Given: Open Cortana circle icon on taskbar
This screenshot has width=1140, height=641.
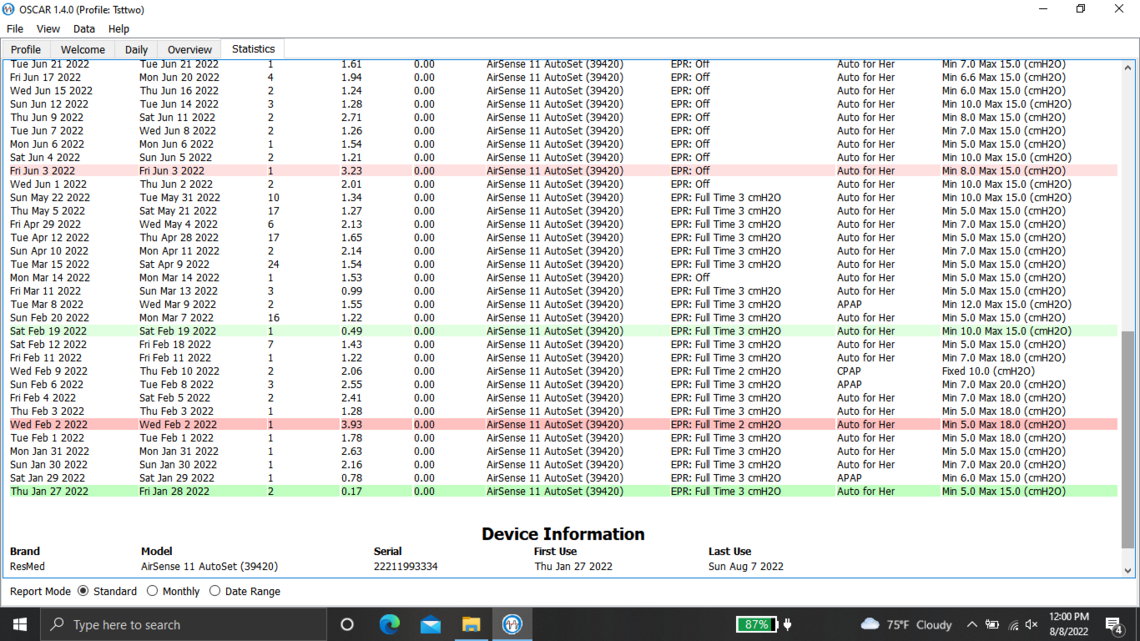Looking at the screenshot, I should (347, 624).
